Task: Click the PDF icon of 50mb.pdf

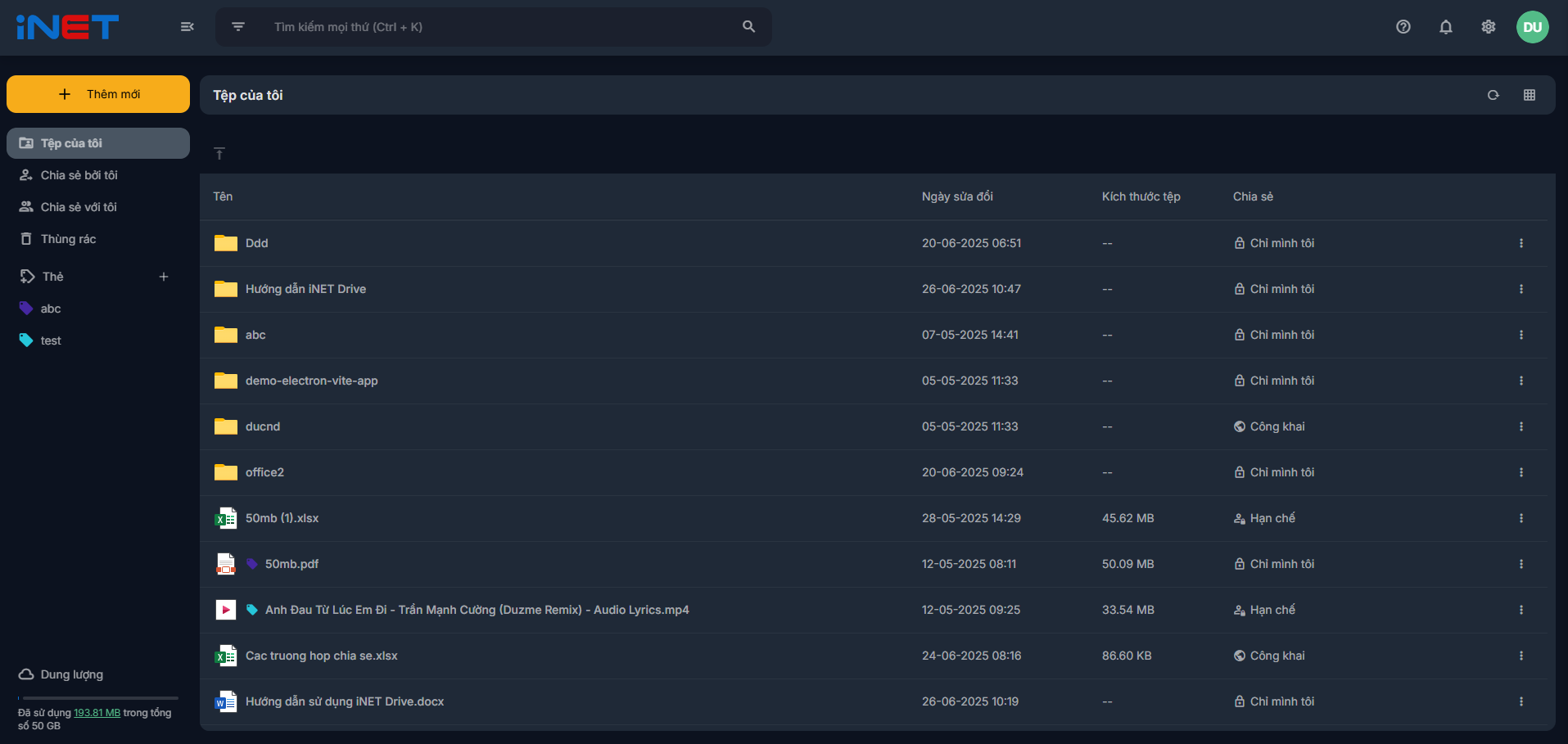Action: (225, 564)
